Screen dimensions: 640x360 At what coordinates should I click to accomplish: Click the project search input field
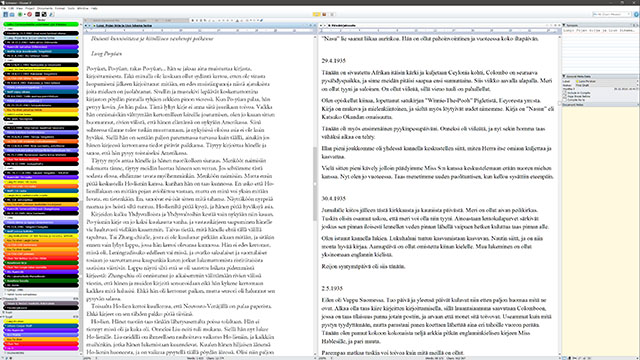pos(611,14)
